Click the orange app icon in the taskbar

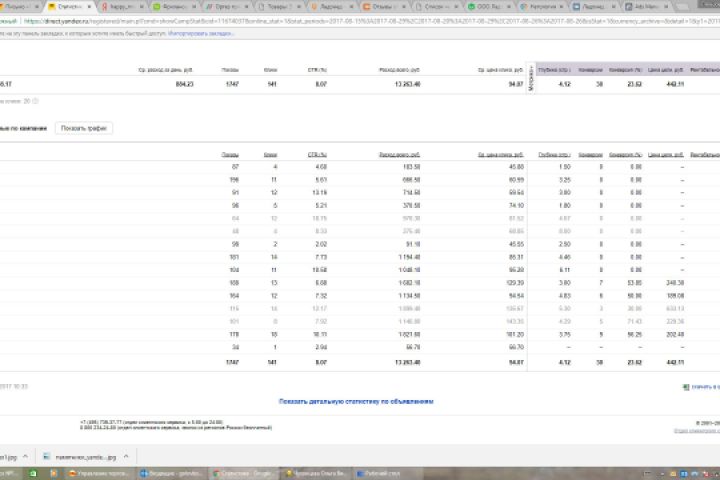pyautogui.click(x=54, y=473)
